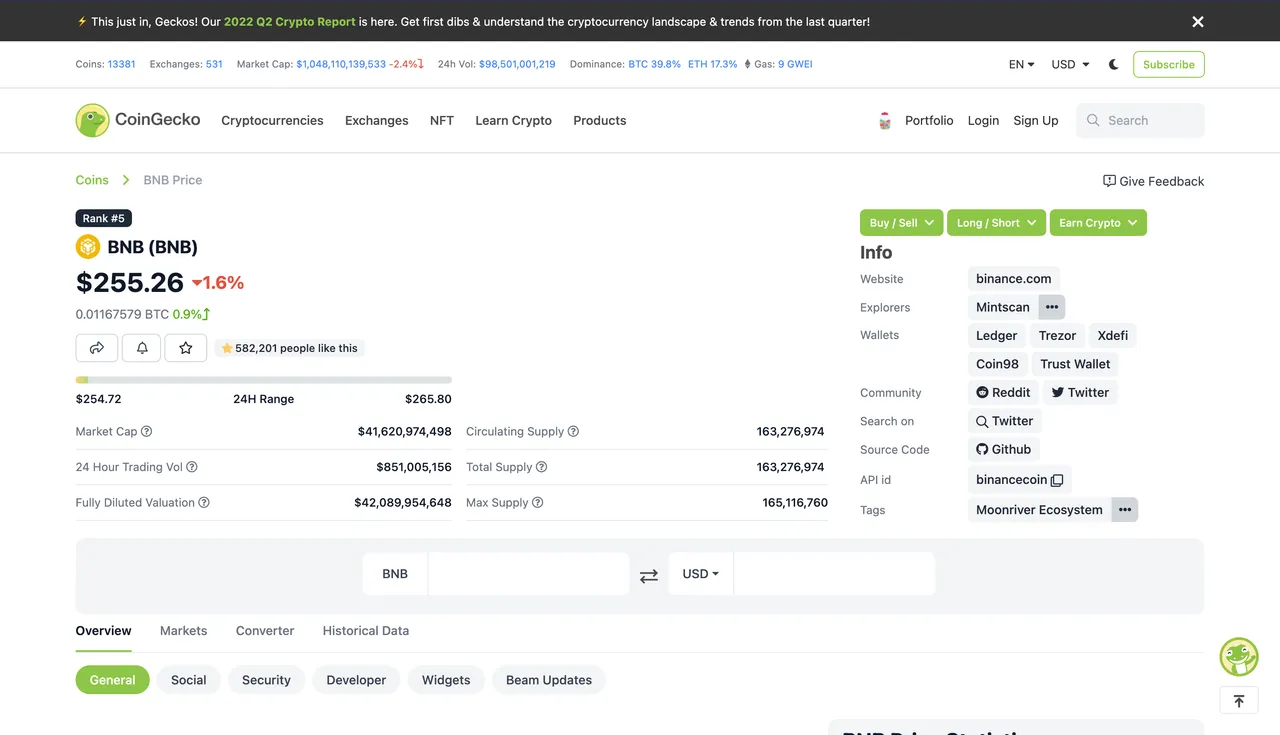Switch to the Markets tab

click(184, 631)
